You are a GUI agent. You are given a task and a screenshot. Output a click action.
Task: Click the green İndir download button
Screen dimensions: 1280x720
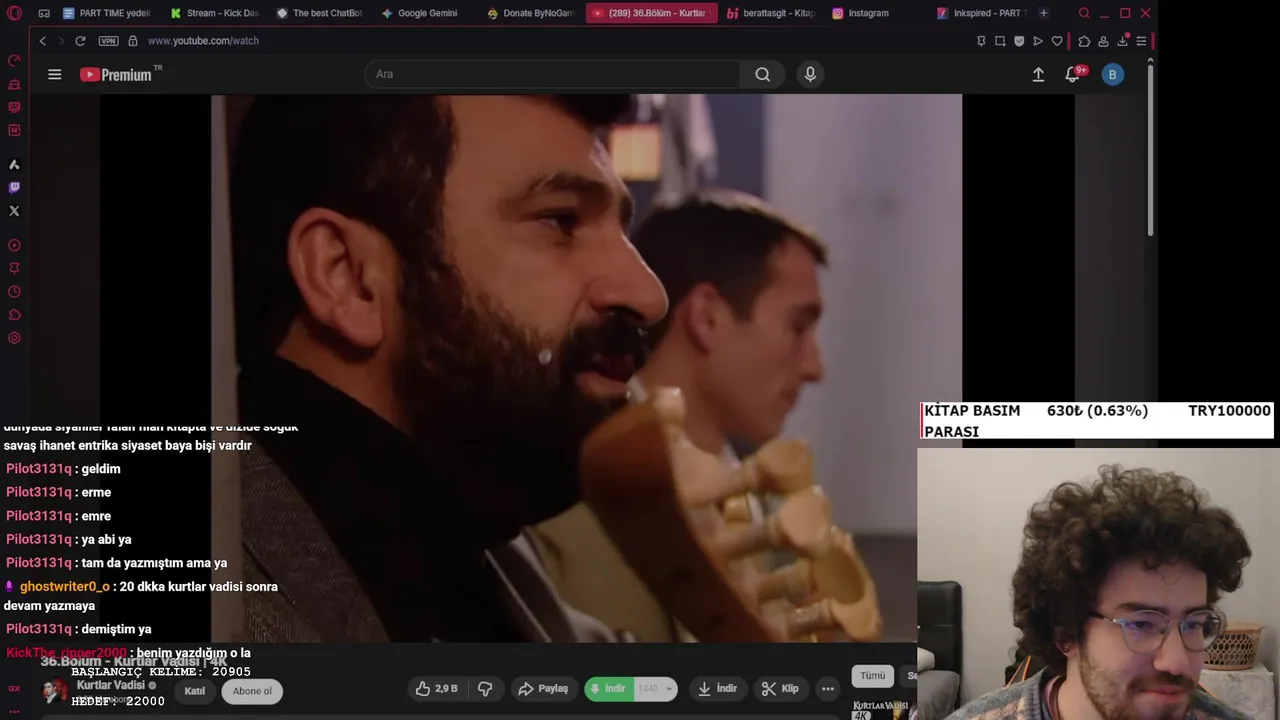609,688
